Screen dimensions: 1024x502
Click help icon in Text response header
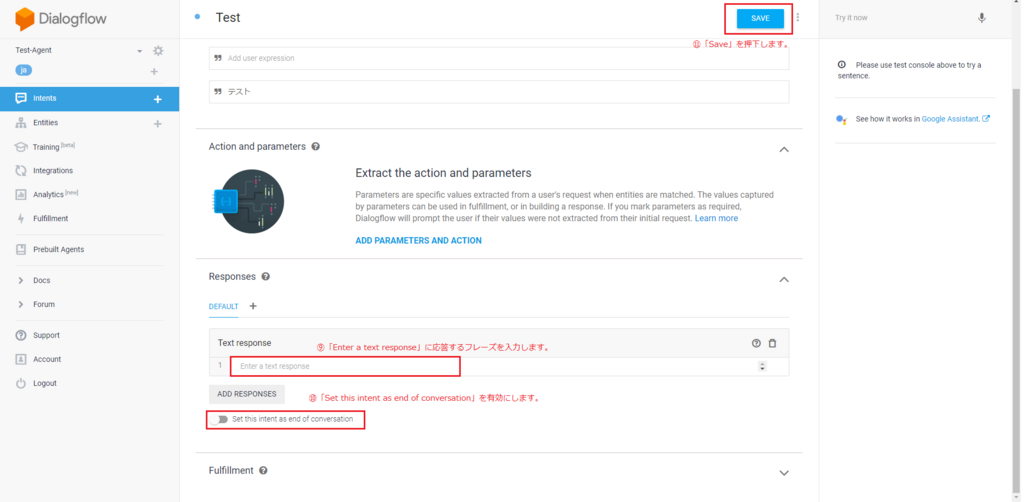[x=756, y=343]
